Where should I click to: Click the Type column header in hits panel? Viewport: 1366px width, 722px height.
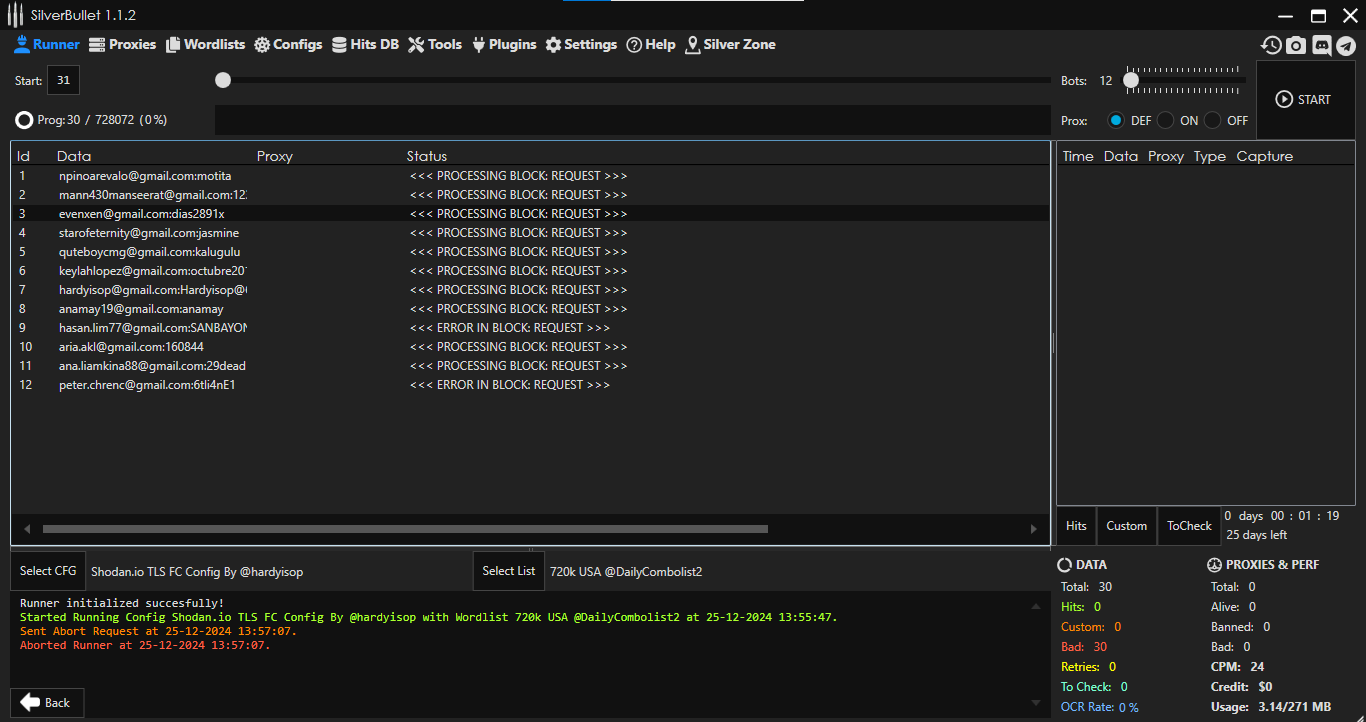tap(1210, 156)
